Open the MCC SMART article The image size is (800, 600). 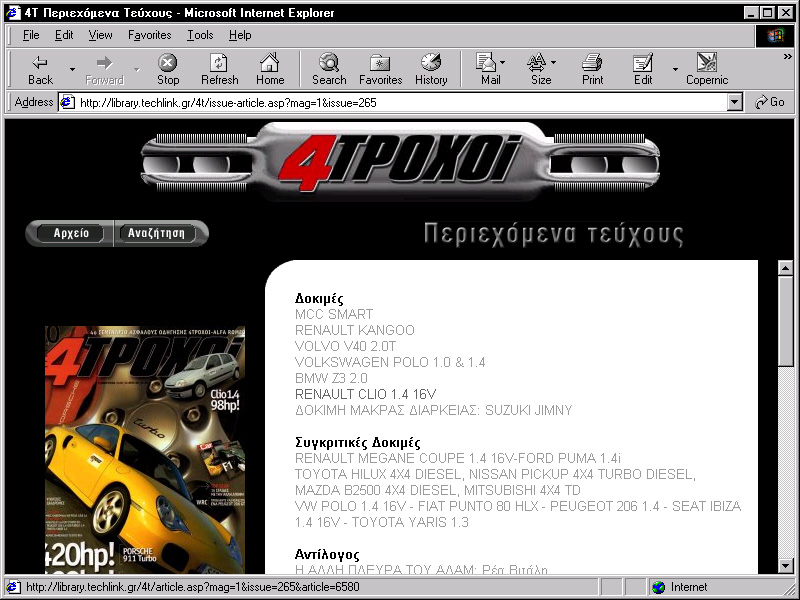(x=334, y=314)
